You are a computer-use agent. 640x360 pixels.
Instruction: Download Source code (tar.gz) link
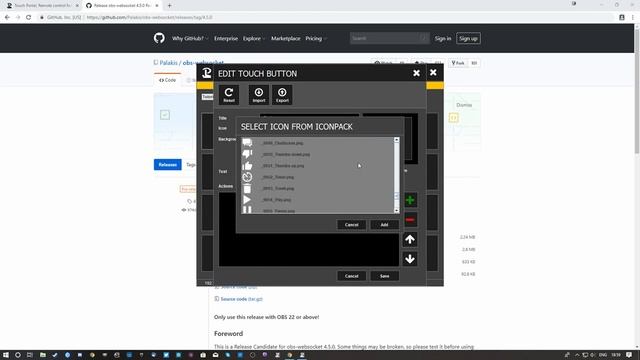241,299
